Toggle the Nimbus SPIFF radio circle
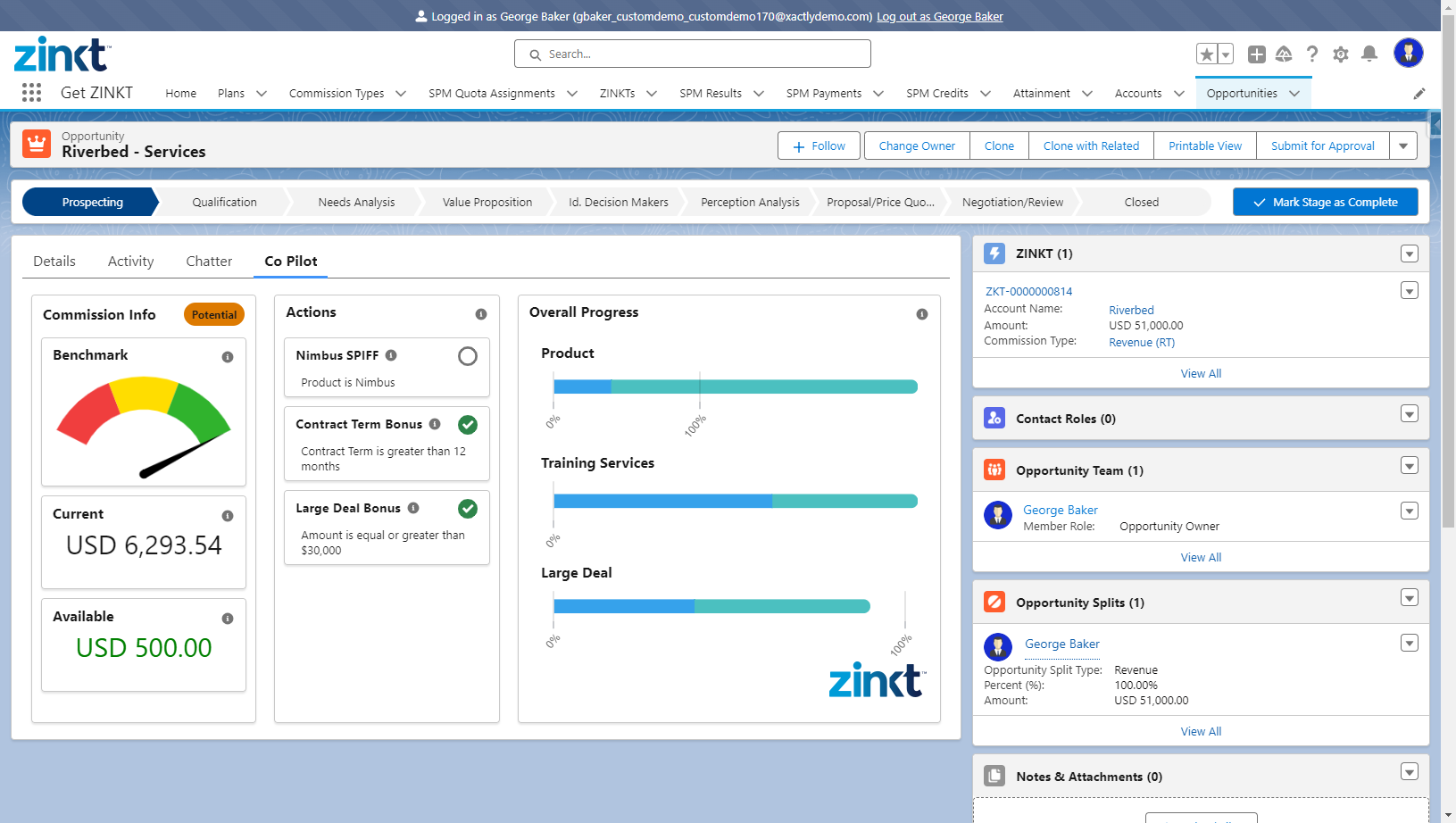The height and width of the screenshot is (823, 1456). point(467,356)
